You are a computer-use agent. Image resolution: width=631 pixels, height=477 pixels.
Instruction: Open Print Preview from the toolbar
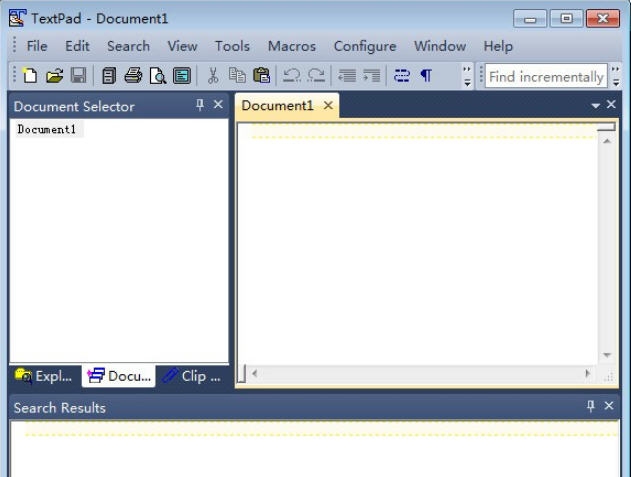pos(157,76)
